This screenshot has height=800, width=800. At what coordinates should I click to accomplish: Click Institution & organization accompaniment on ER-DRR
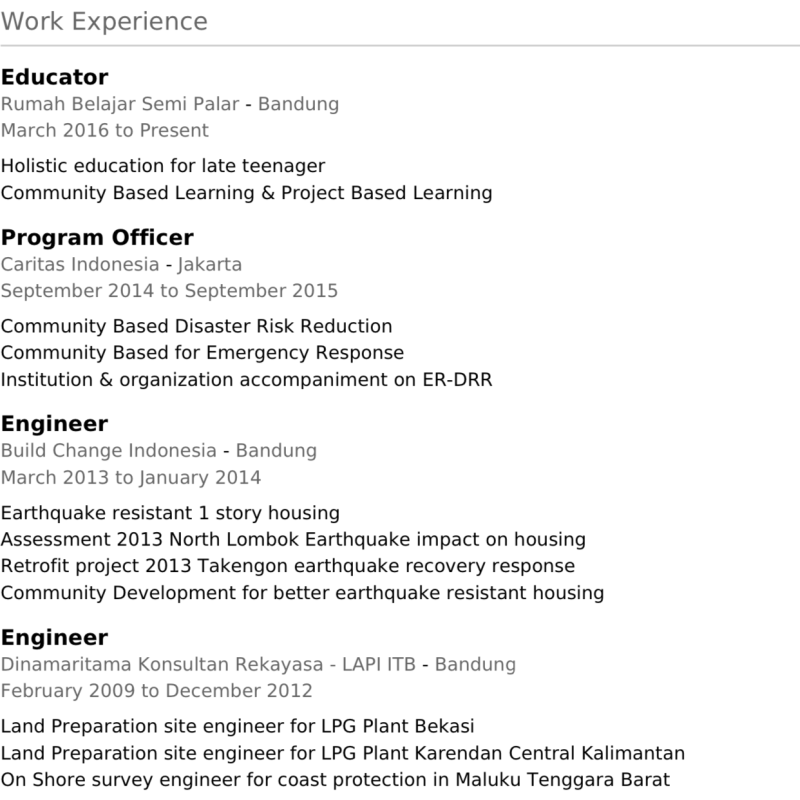(246, 380)
